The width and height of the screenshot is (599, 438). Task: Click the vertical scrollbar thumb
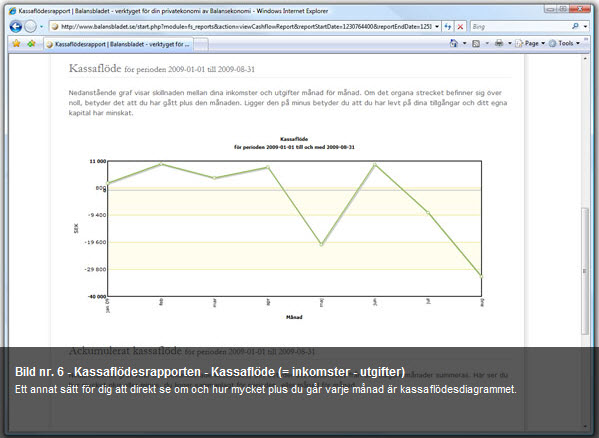pyautogui.click(x=585, y=271)
